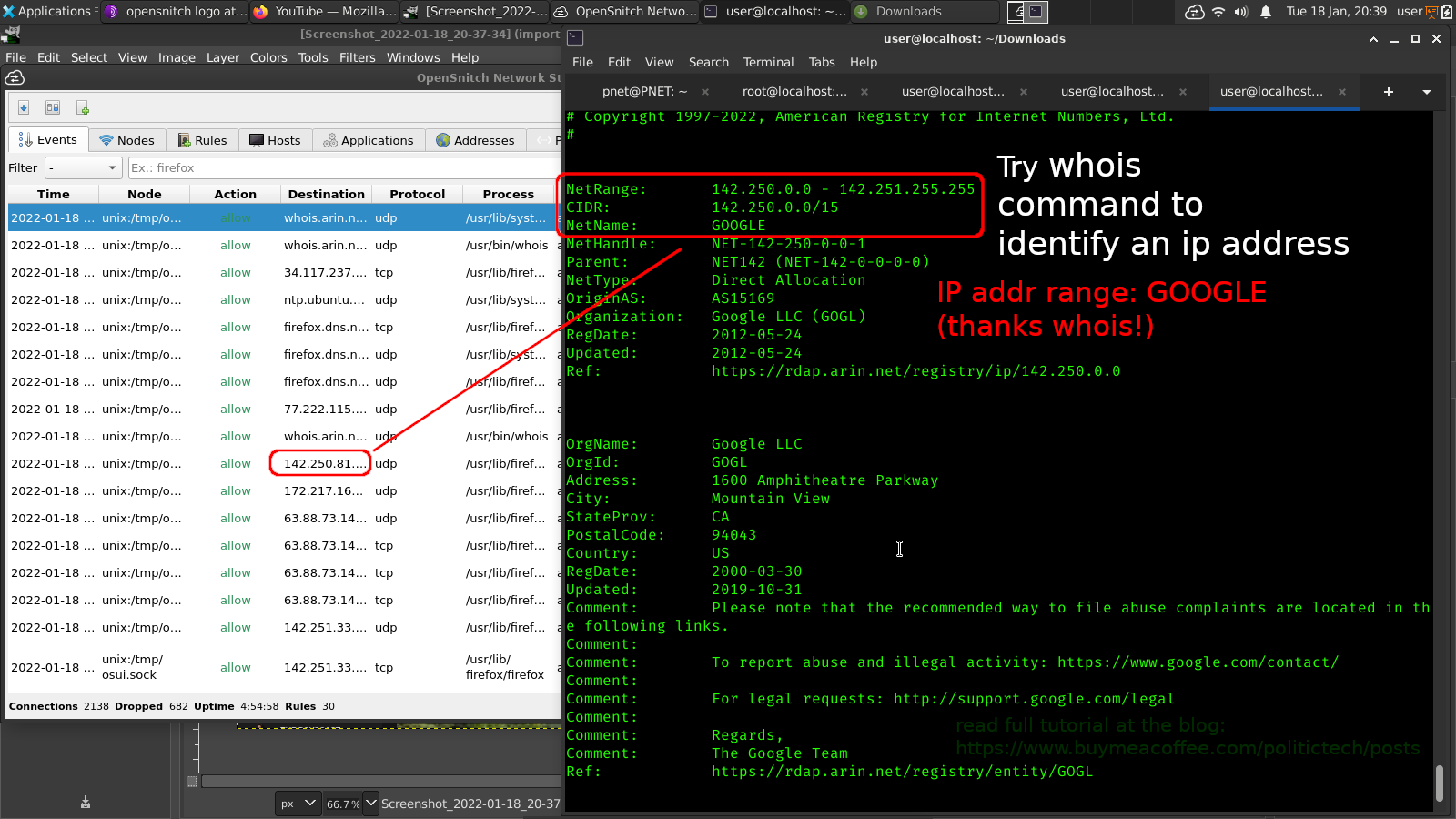Open the Wi-Fi network indicator

click(x=1218, y=12)
